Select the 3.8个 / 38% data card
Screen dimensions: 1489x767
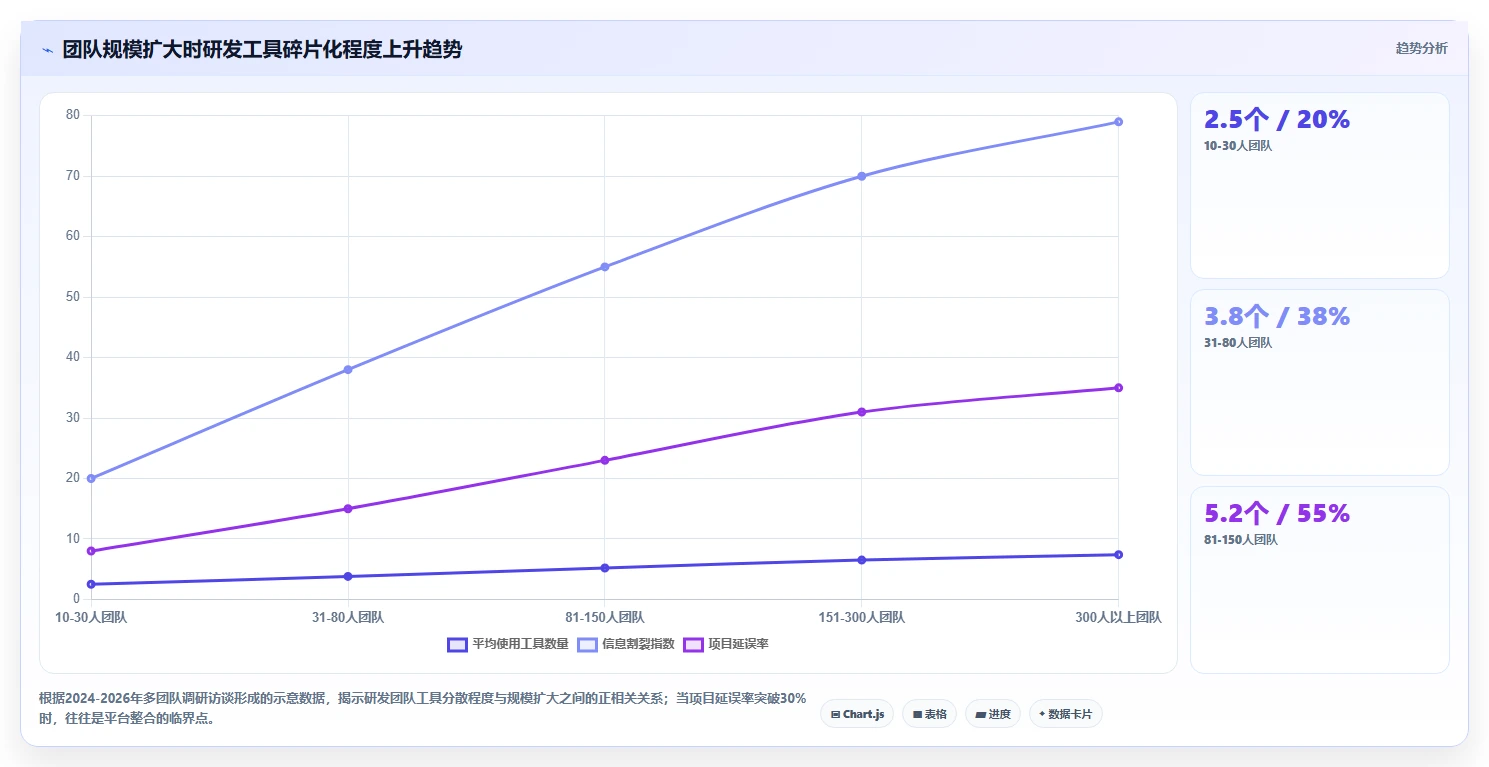click(1319, 382)
